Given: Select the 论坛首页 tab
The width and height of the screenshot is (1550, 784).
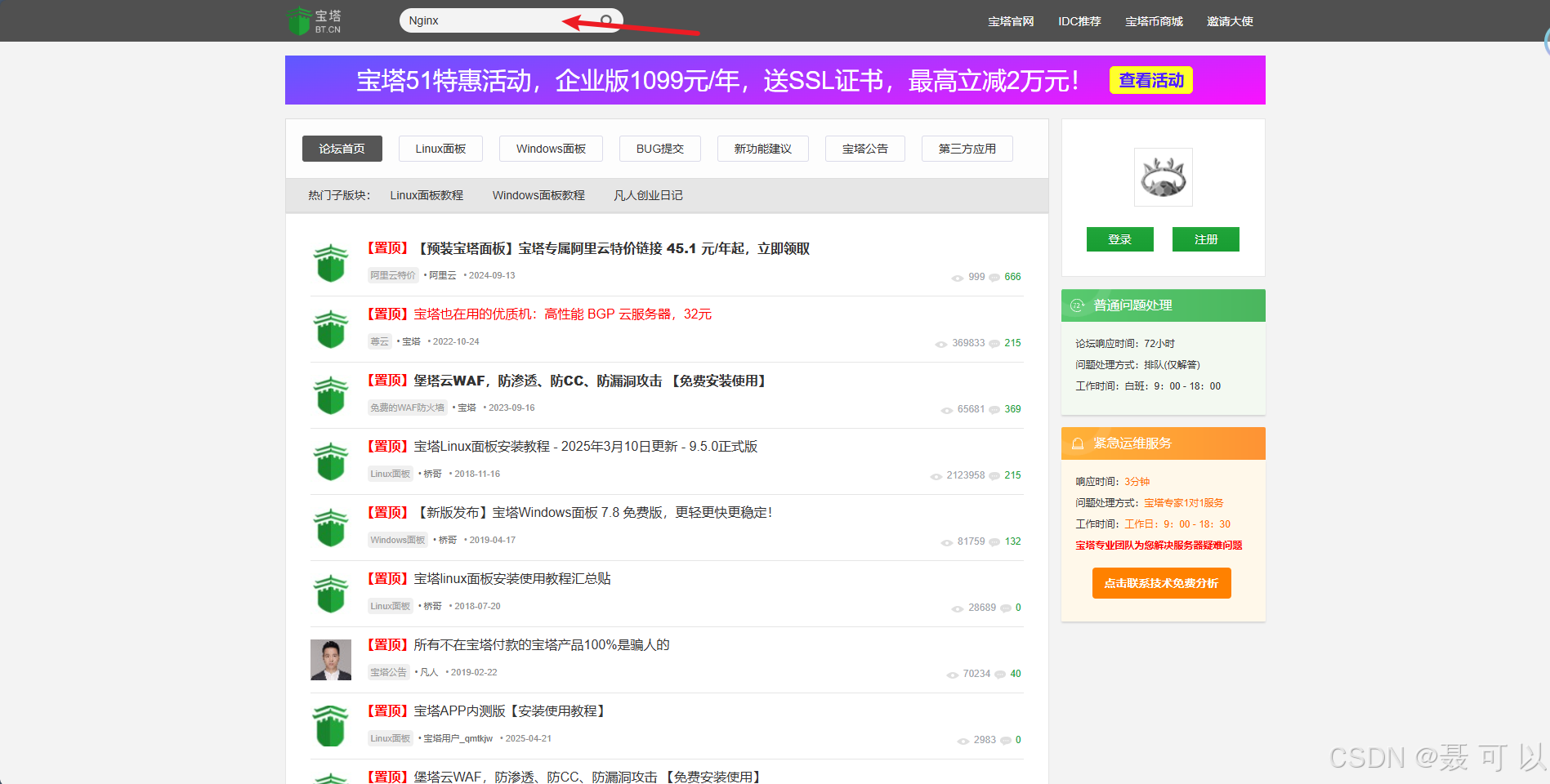Looking at the screenshot, I should pyautogui.click(x=342, y=149).
